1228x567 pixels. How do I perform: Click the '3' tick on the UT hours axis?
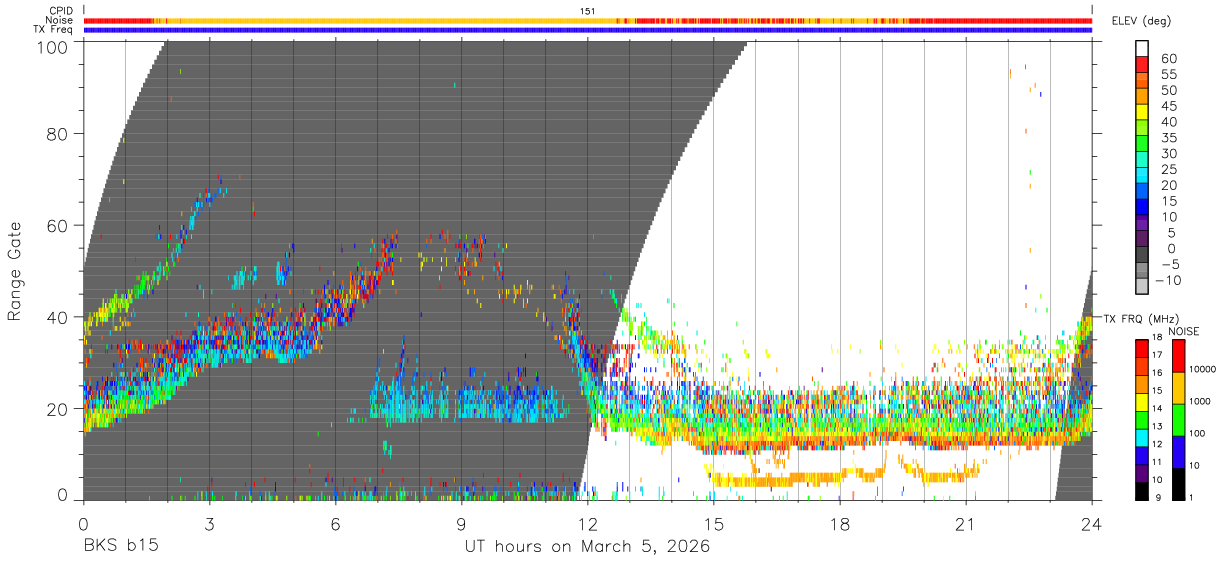coord(209,522)
